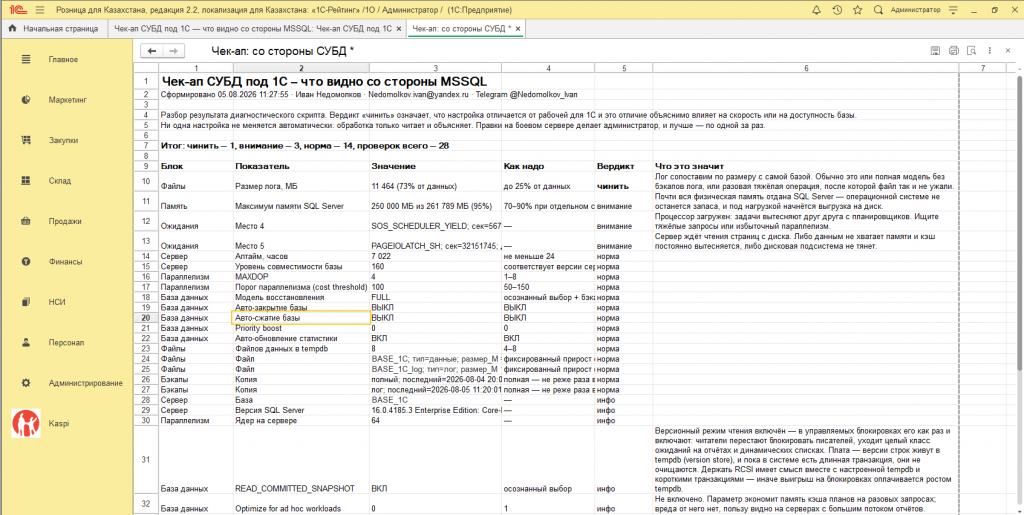Open the three-dot More menu
This screenshot has height=515, width=1024.
990,51
